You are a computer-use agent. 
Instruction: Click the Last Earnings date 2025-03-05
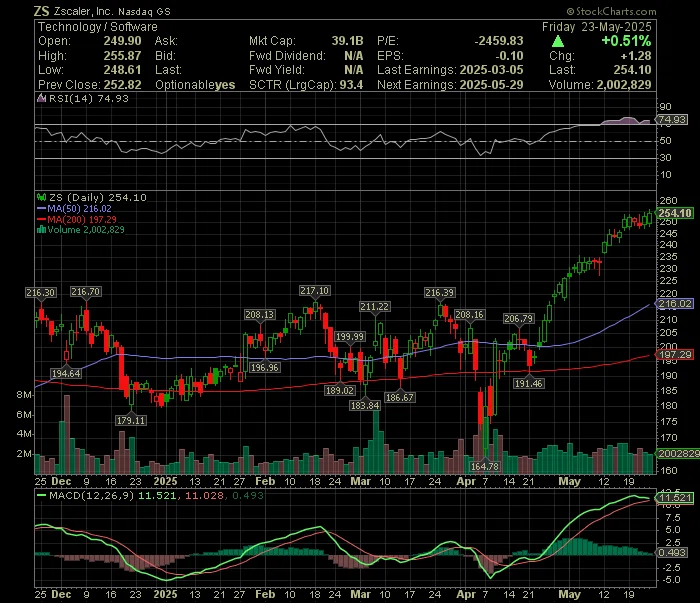[x=492, y=70]
